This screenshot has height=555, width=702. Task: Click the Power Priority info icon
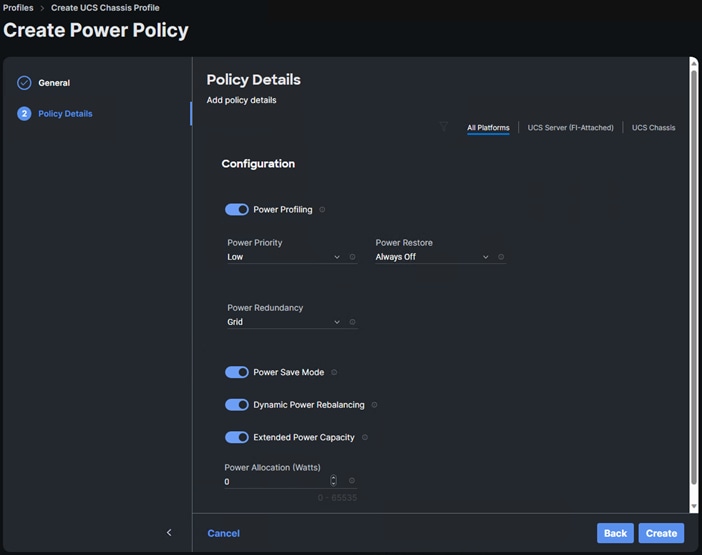pos(352,257)
